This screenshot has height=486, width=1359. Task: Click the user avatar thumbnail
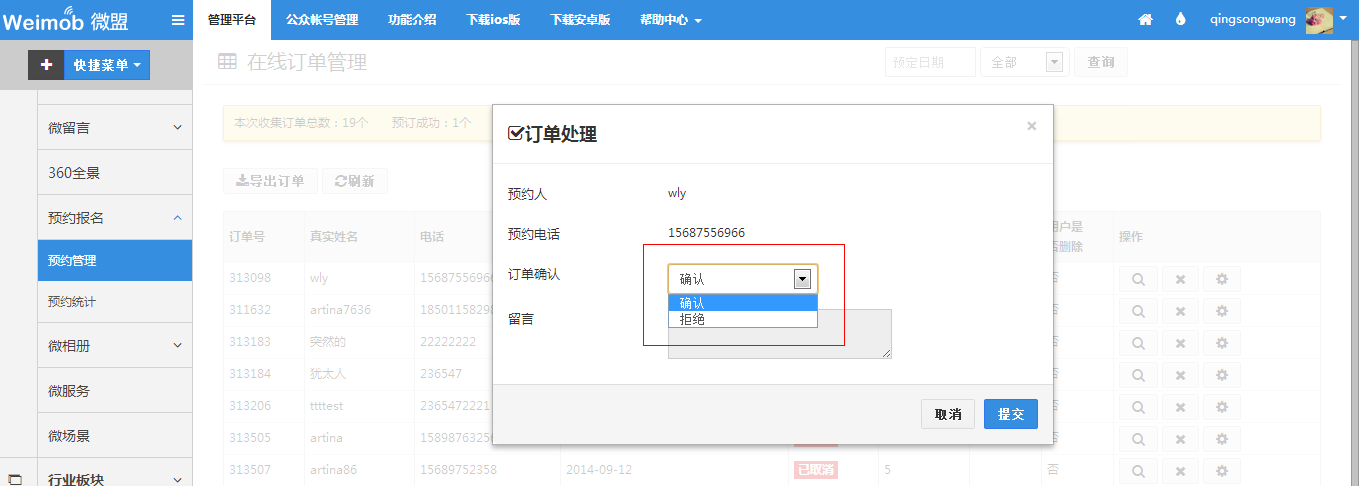pyautogui.click(x=1319, y=19)
